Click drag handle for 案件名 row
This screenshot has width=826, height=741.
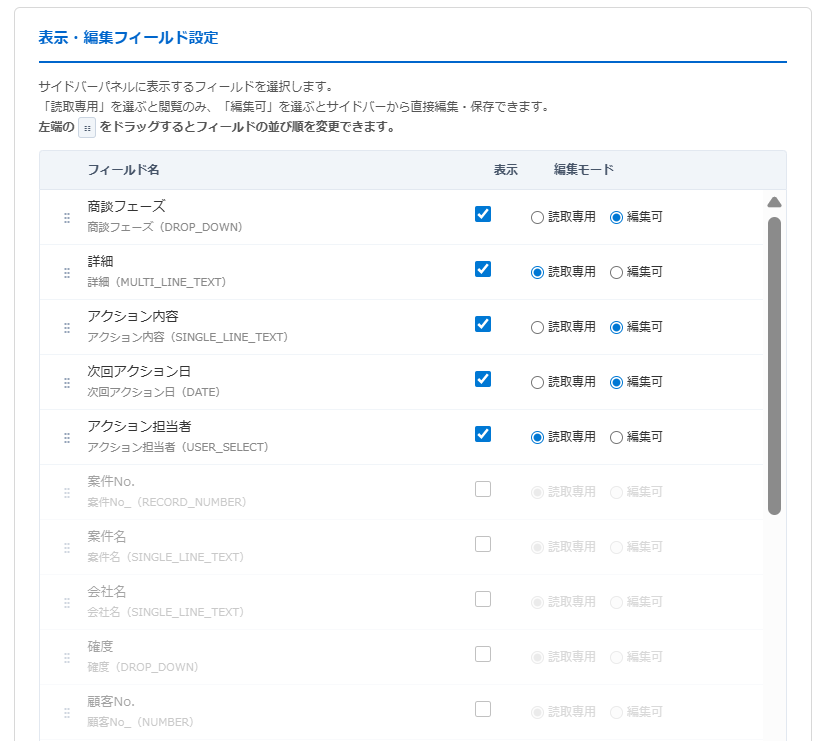click(x=67, y=548)
